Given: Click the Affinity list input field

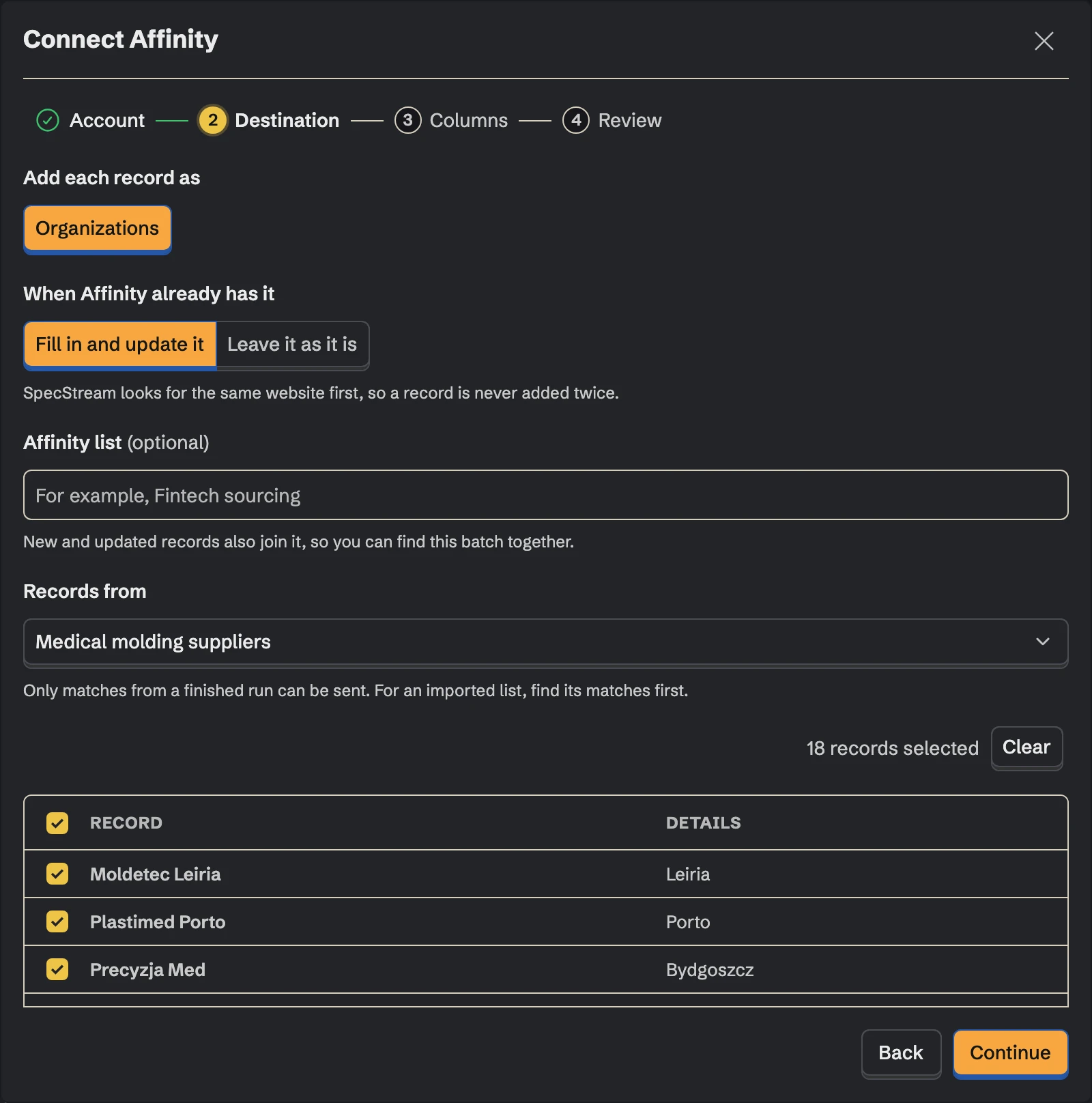Looking at the screenshot, I should (x=546, y=495).
